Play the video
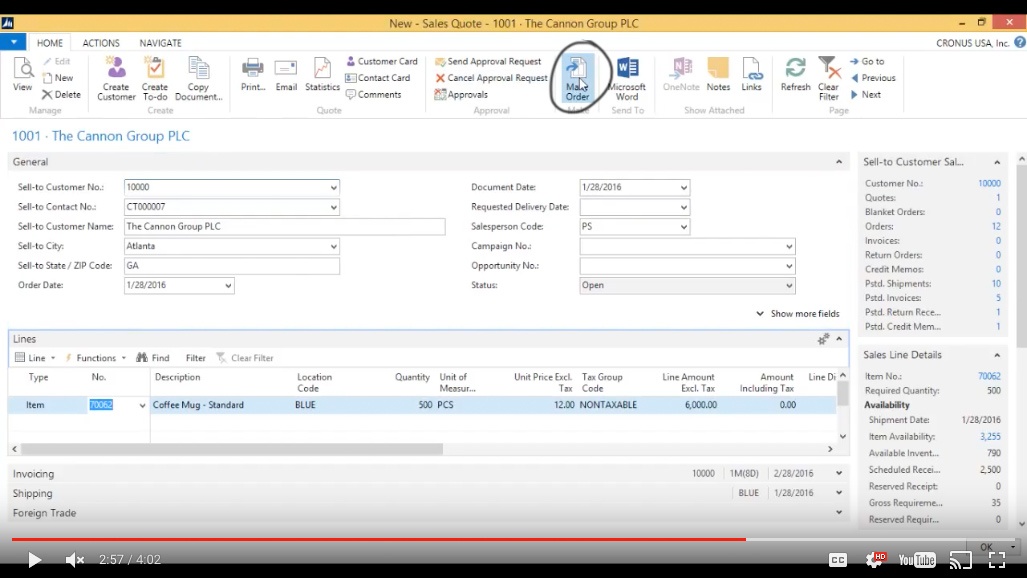Screen dimensions: 1027x578 tap(34, 560)
